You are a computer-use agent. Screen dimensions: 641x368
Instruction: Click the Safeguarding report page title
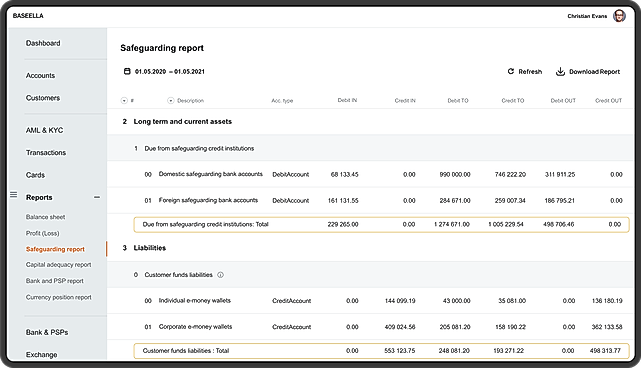pyautogui.click(x=162, y=48)
